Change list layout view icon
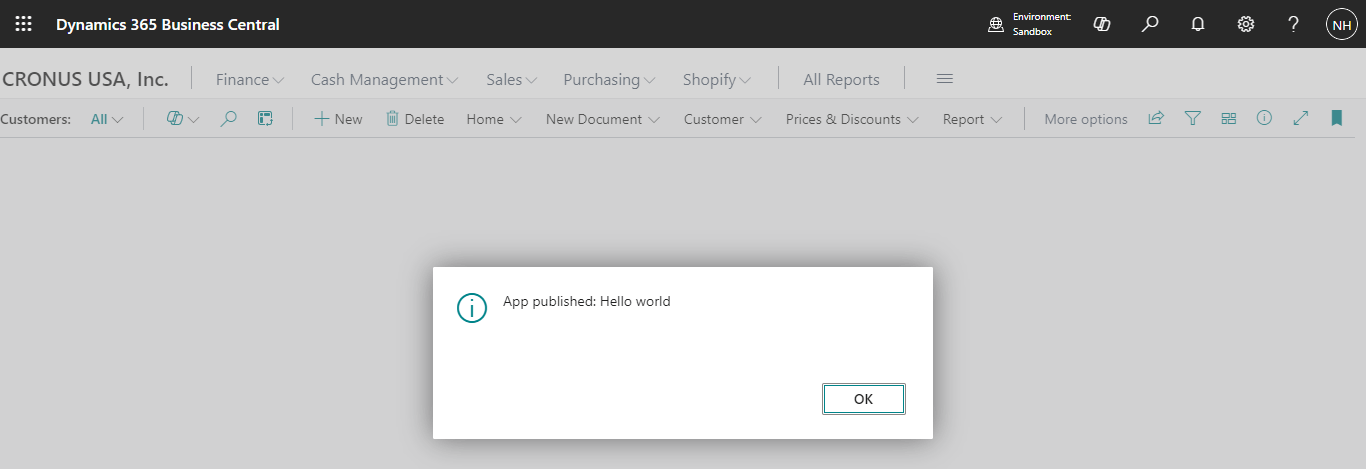The width and height of the screenshot is (1366, 469). 1229,118
